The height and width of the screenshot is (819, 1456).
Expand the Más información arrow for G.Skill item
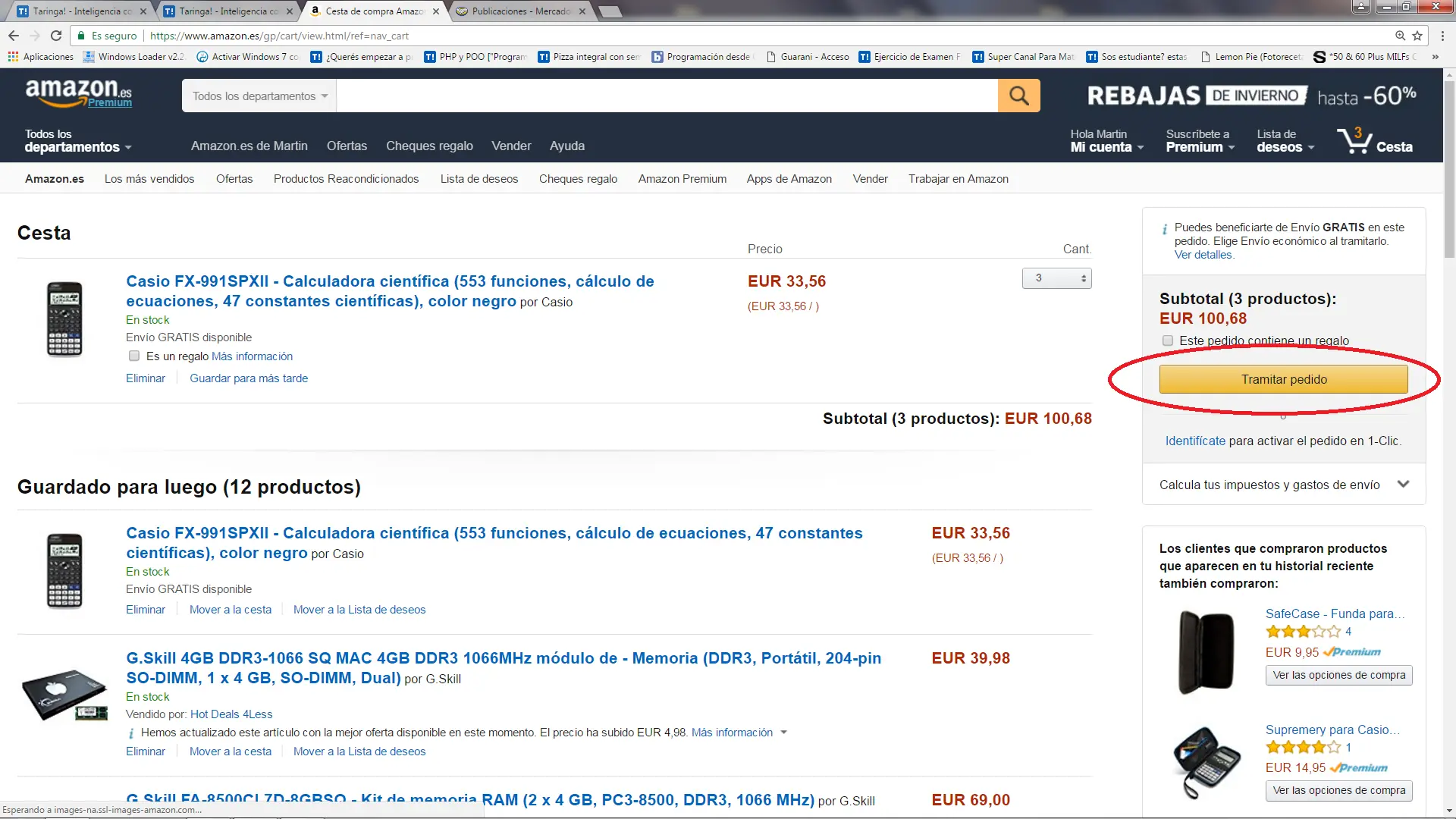click(x=783, y=733)
